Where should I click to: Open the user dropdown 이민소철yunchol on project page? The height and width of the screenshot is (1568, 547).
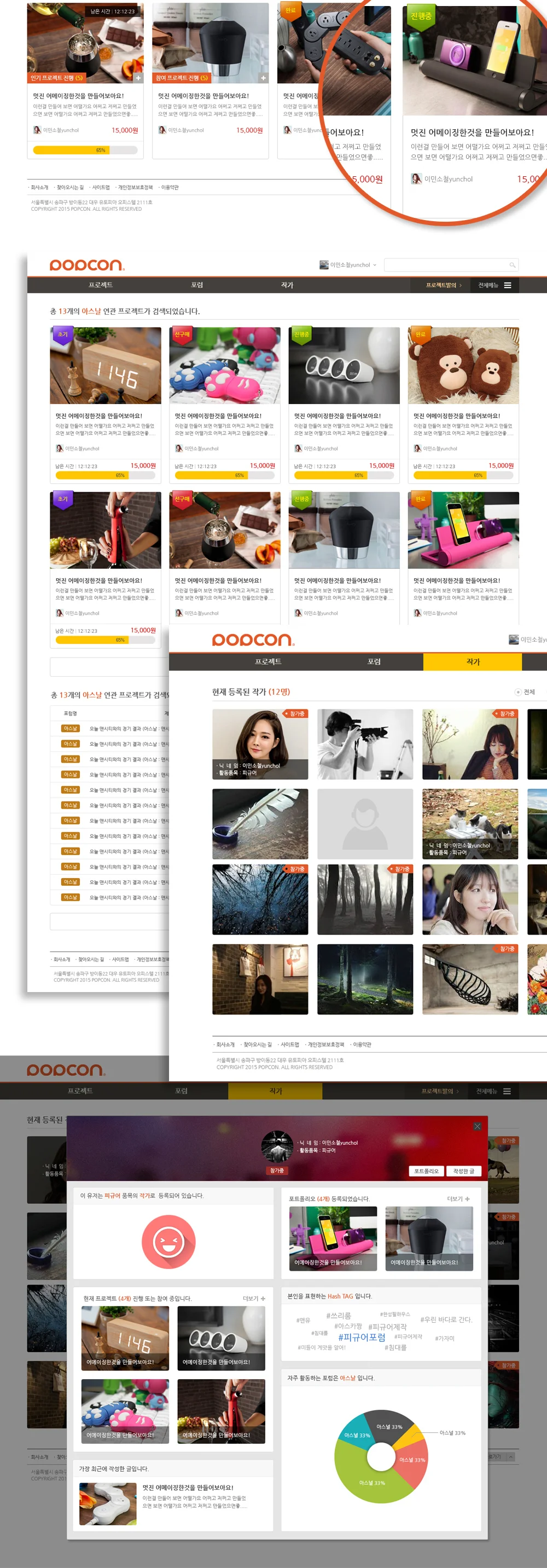[x=348, y=265]
